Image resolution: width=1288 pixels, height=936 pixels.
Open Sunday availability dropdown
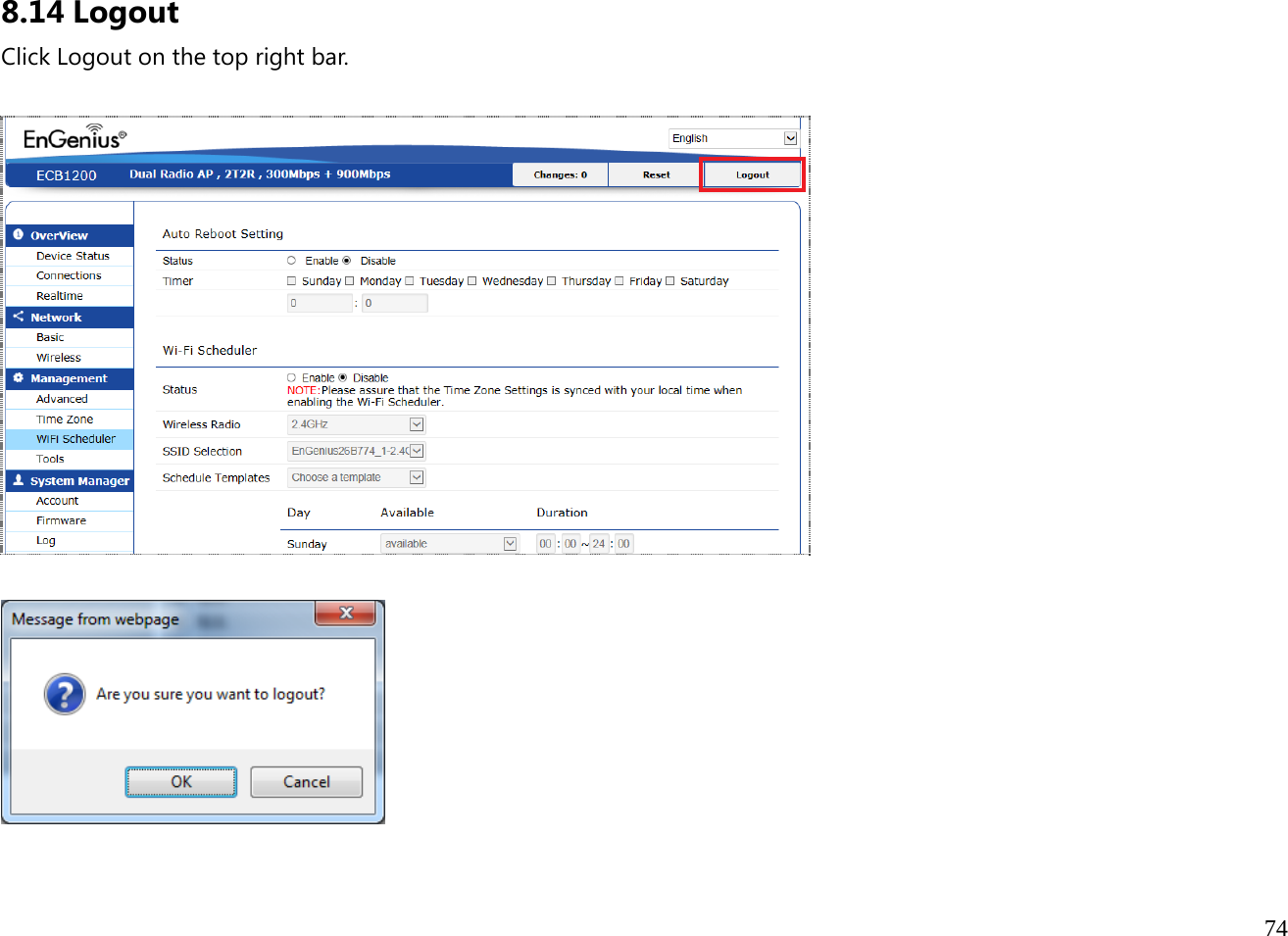click(x=449, y=544)
